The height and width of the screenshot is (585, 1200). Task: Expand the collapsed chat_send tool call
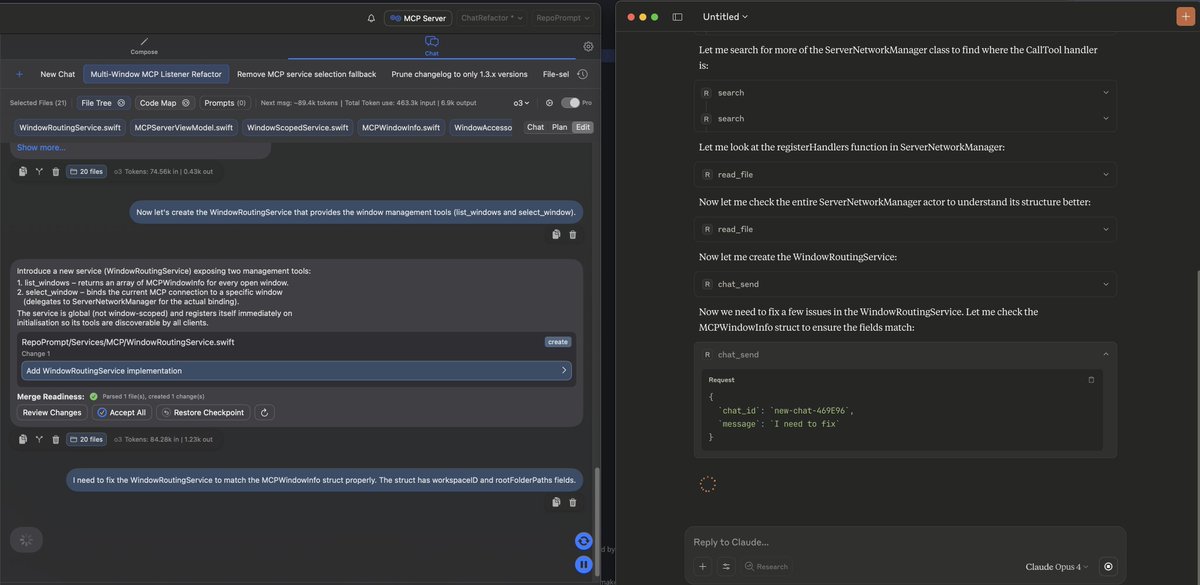[x=905, y=284]
